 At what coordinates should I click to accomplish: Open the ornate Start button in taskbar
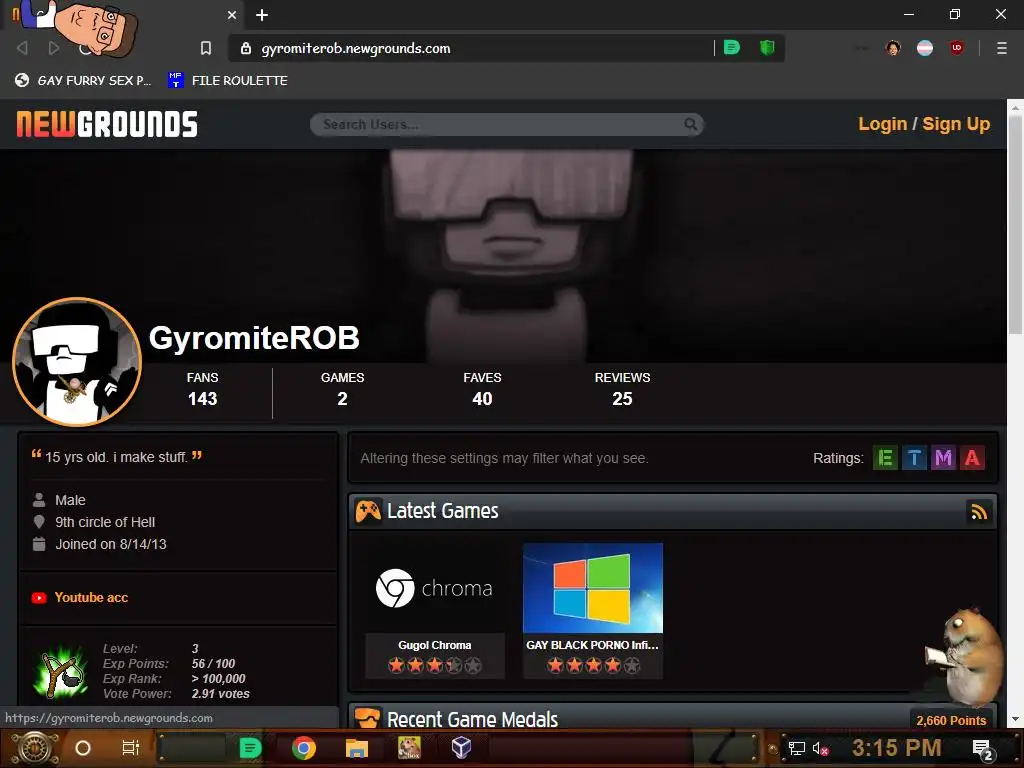[33, 748]
